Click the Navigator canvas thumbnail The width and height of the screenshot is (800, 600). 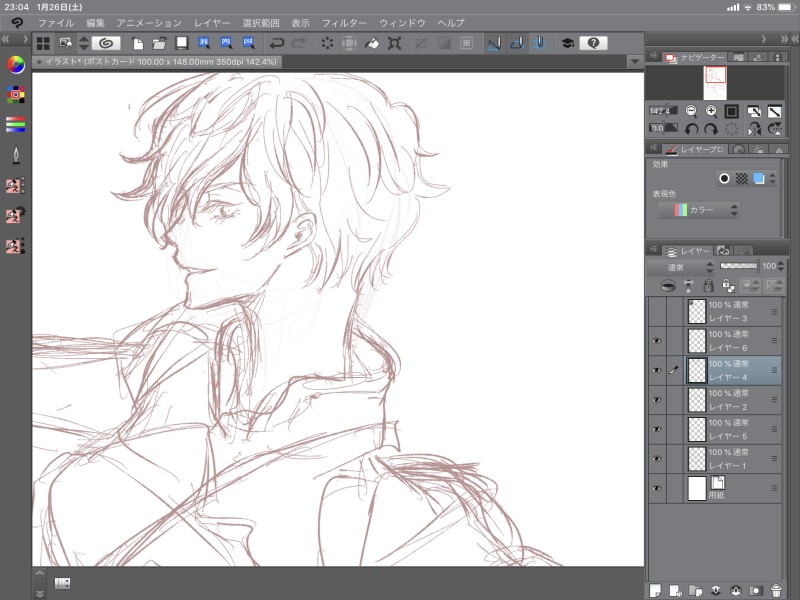pyautogui.click(x=715, y=83)
